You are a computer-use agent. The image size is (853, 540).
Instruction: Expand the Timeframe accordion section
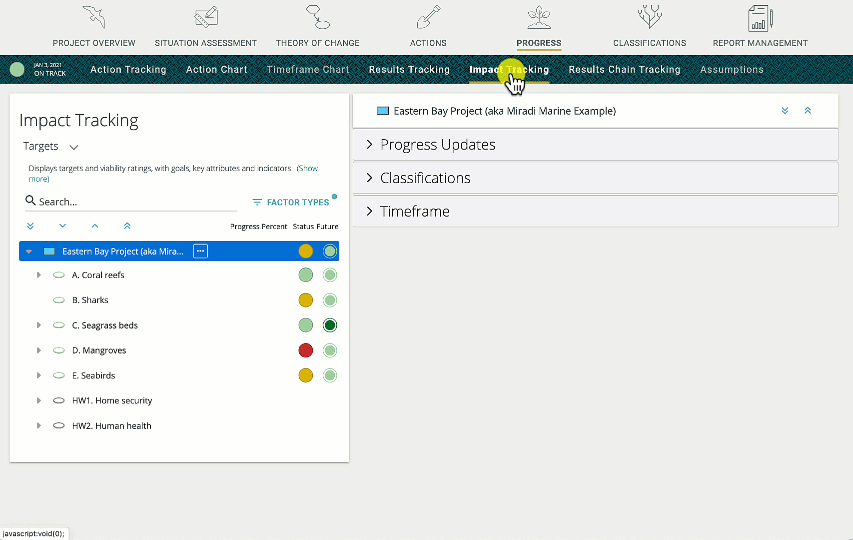(x=414, y=212)
